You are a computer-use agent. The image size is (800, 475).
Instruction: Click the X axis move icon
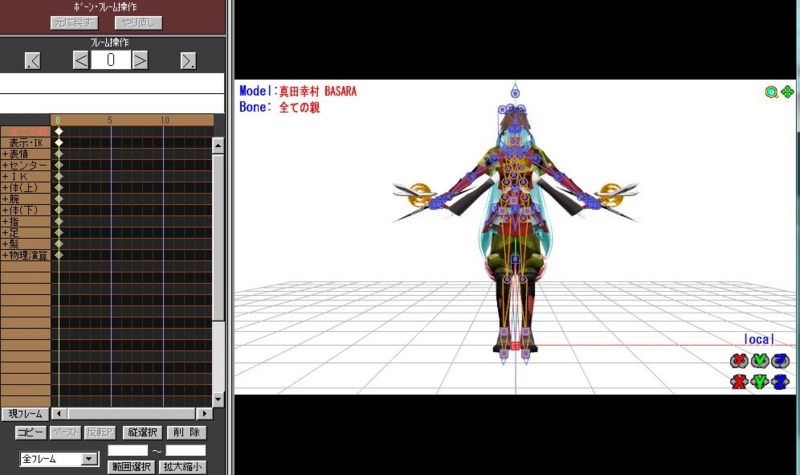tap(739, 381)
